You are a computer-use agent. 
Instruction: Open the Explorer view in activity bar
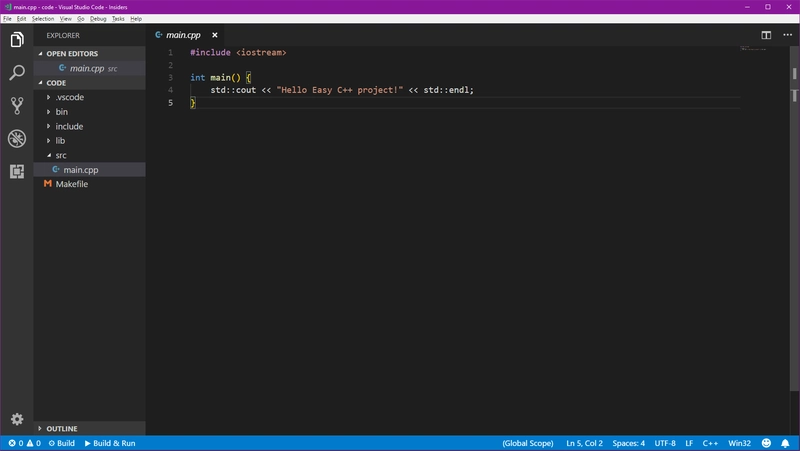click(16, 40)
